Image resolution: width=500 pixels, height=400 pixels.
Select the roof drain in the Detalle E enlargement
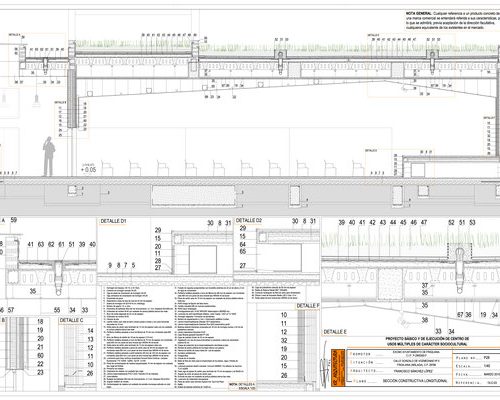pyautogui.click(x=460, y=270)
